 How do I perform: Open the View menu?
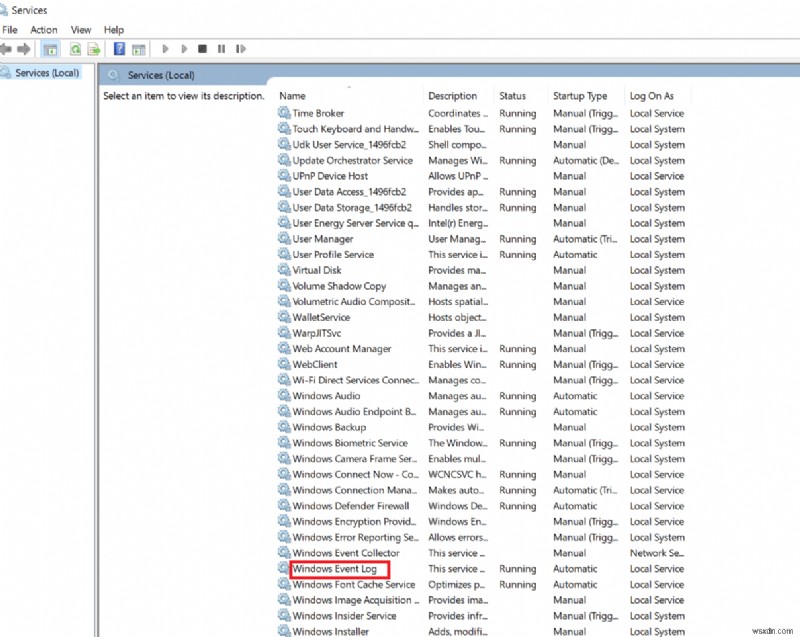click(80, 29)
